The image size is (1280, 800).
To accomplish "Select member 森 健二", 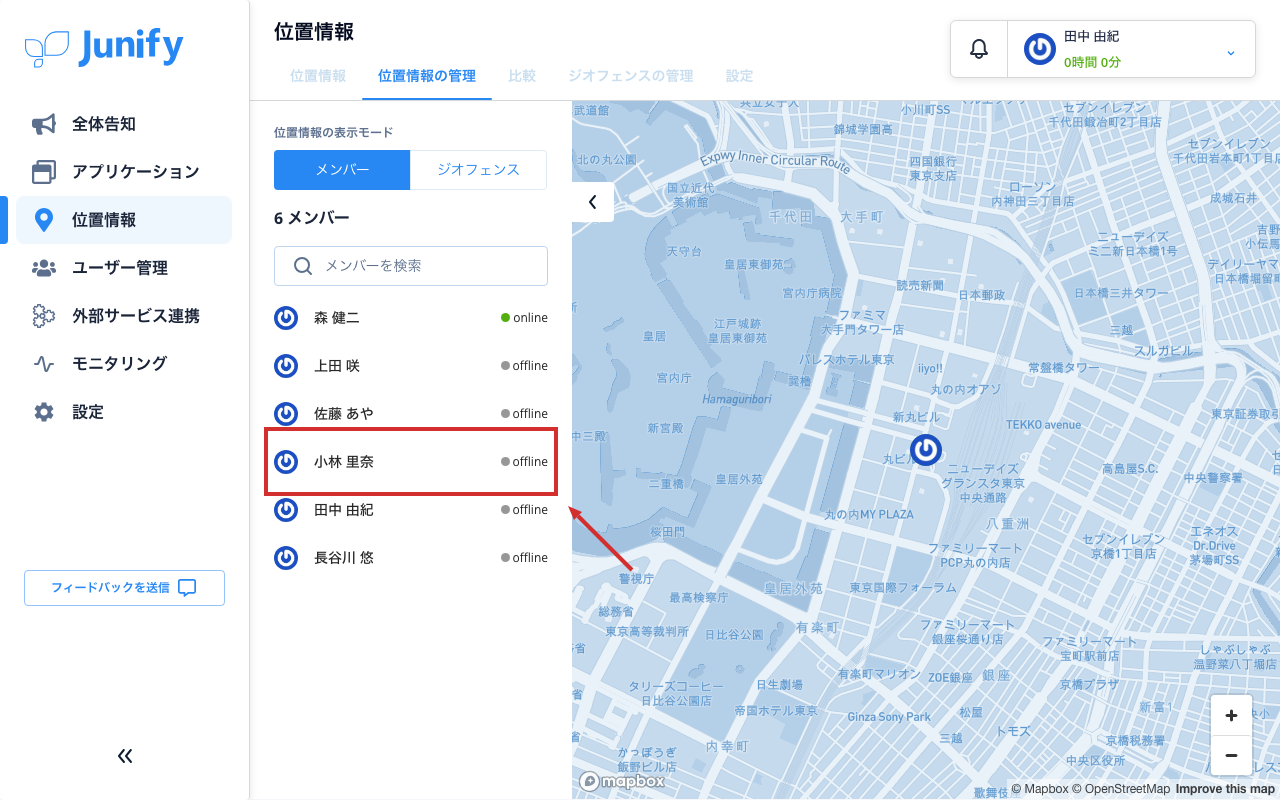I will pyautogui.click(x=411, y=318).
